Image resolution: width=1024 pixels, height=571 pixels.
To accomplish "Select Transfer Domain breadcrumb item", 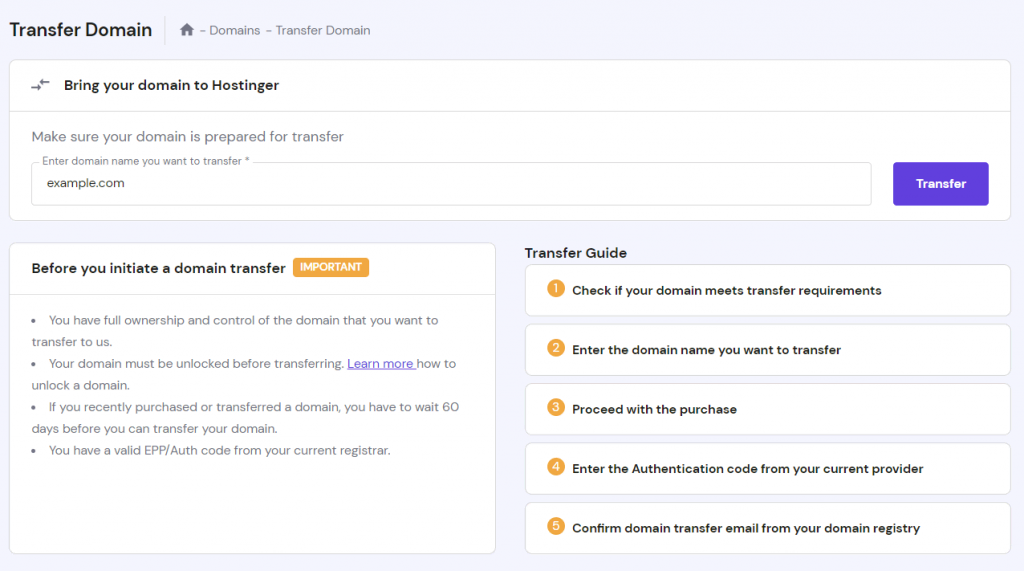I will 323,30.
